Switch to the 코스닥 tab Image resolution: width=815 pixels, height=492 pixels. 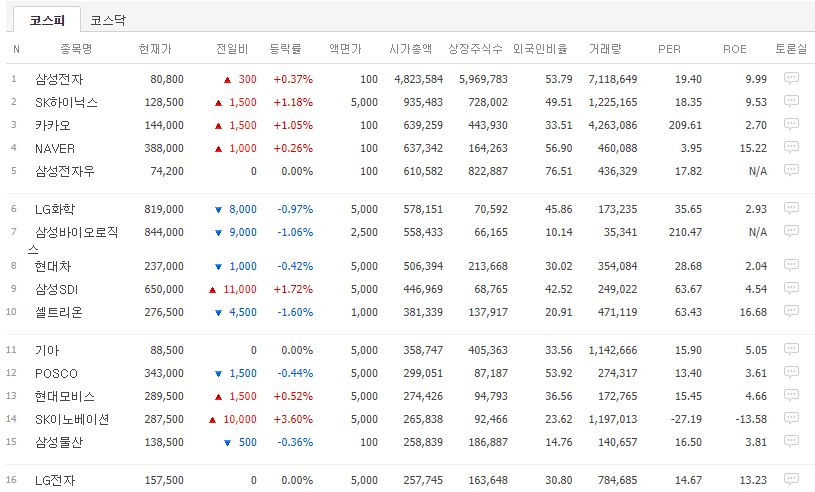pos(108,20)
